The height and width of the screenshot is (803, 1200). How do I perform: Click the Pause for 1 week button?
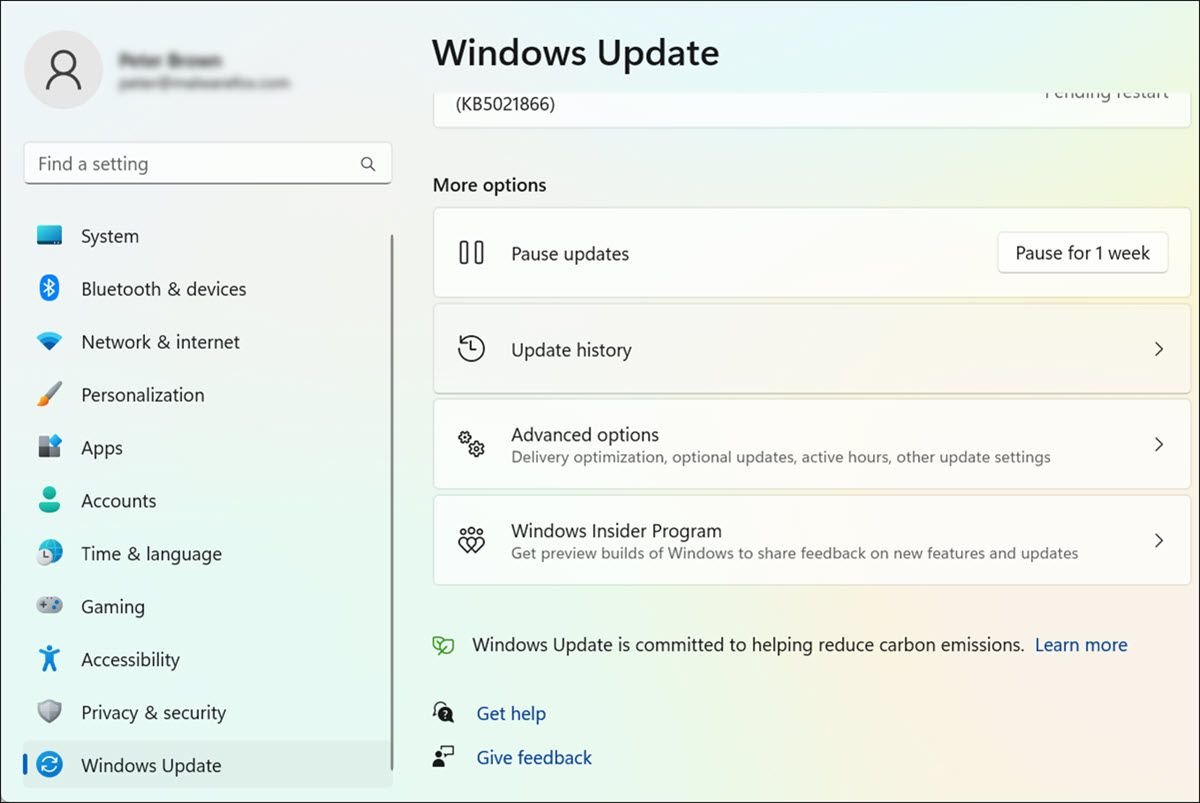click(1083, 253)
